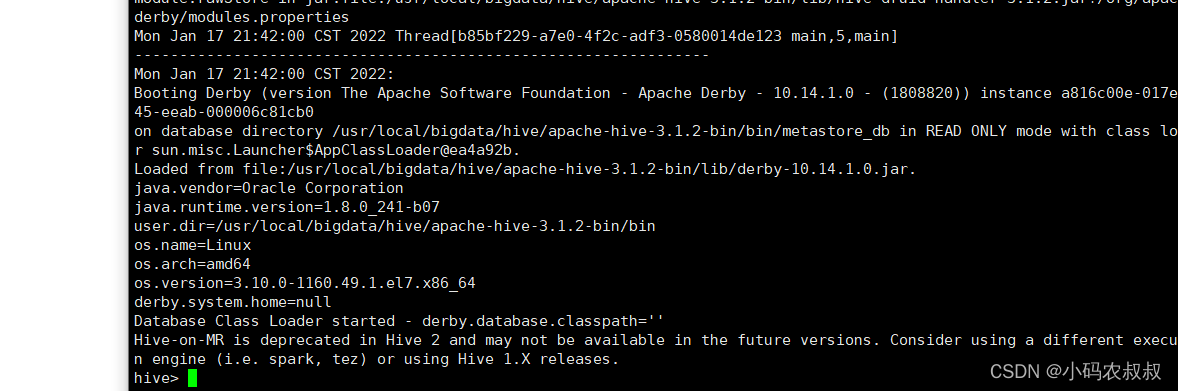Click 'n engine (i.e. spark, tez)' line
This screenshot has width=1178, height=391.
(376, 359)
